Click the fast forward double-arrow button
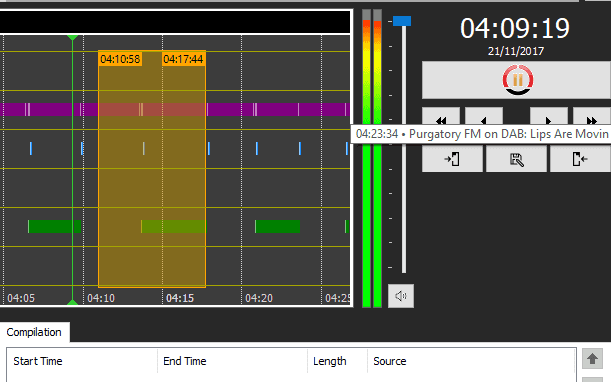 point(592,117)
